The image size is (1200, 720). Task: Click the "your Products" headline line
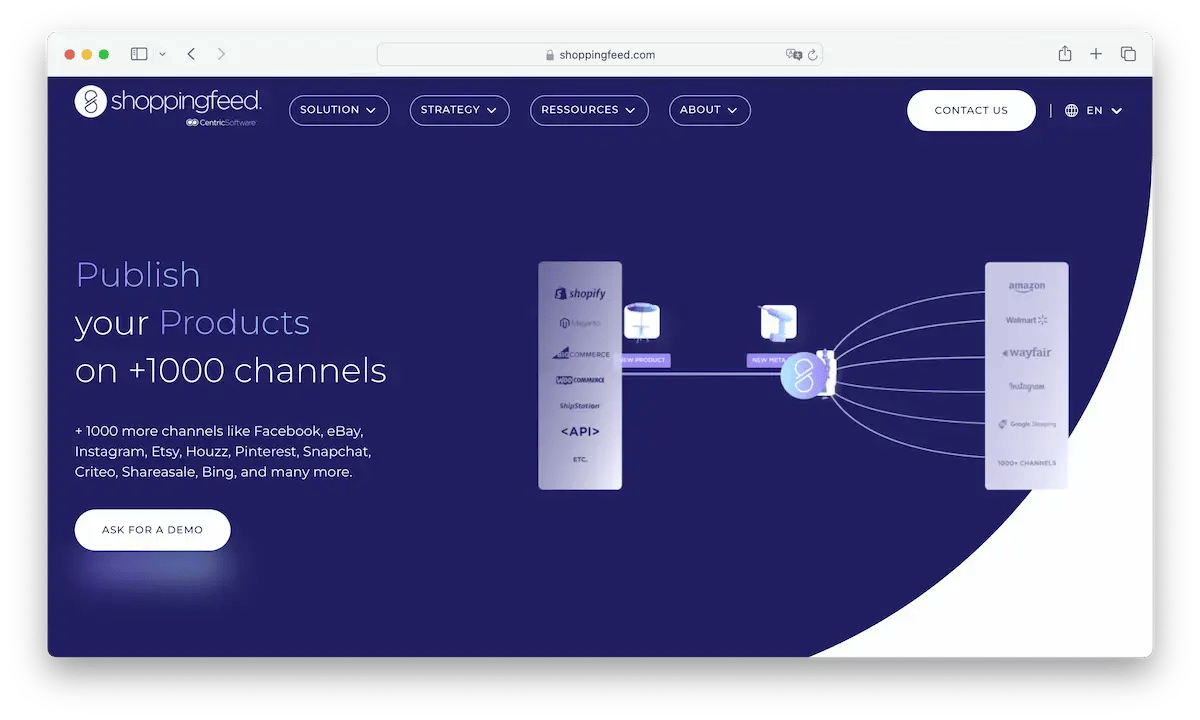coord(193,323)
